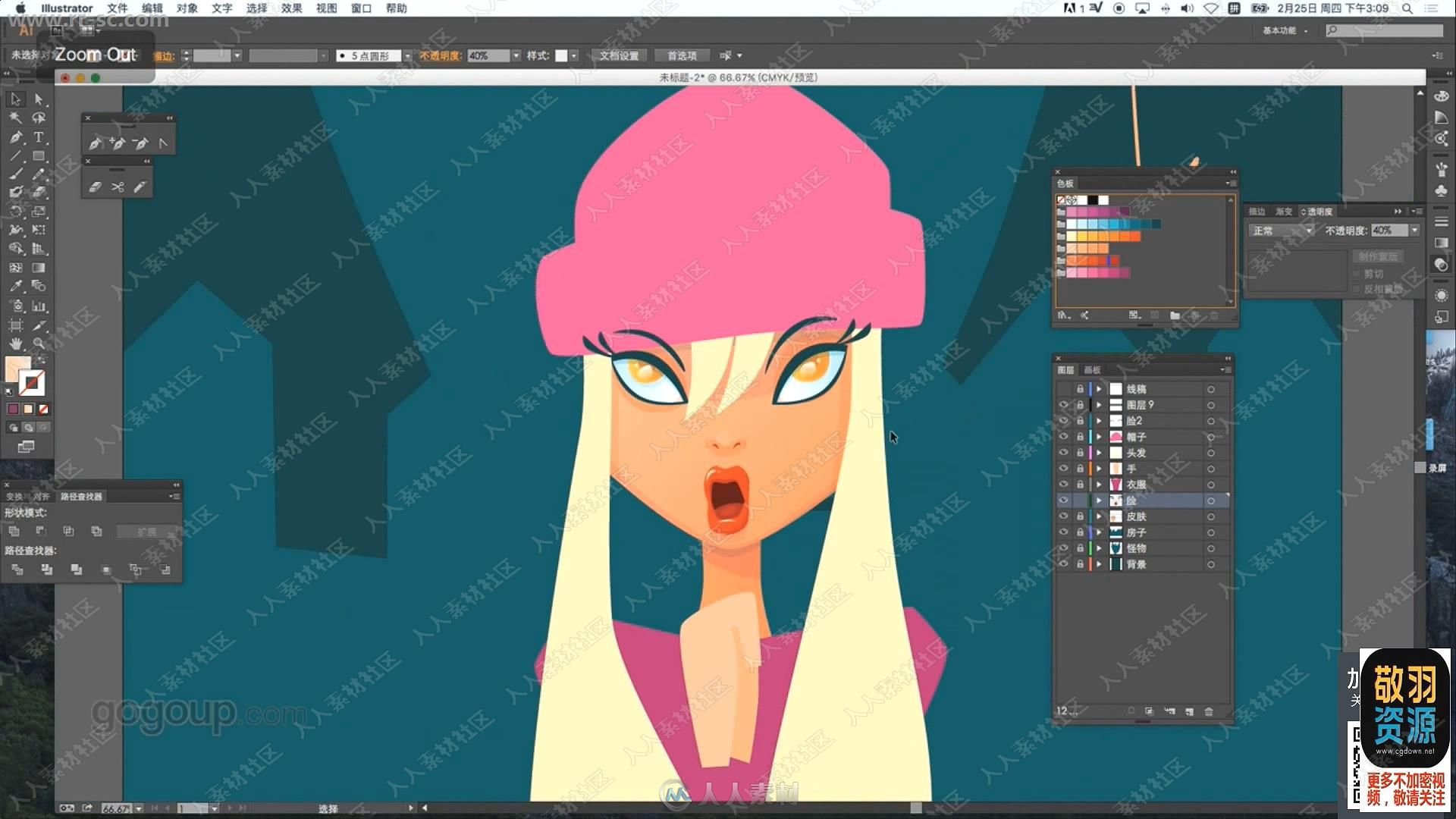Screen dimensions: 1456x819
Task: Select the Gradient tool
Action: pos(39,268)
